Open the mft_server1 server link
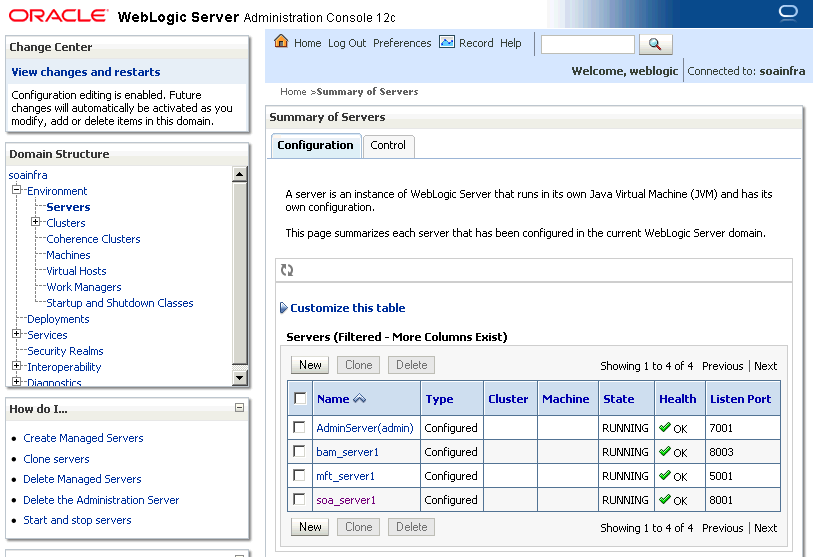 (x=345, y=476)
